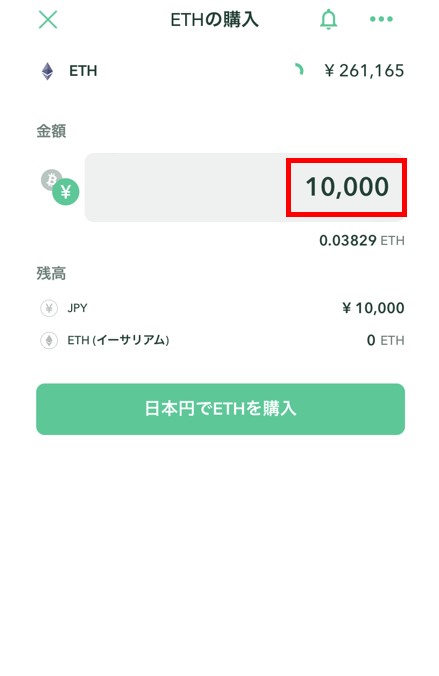This screenshot has width=439, height=676.
Task: Tap the ETHの購入 page title
Action: coord(214,20)
